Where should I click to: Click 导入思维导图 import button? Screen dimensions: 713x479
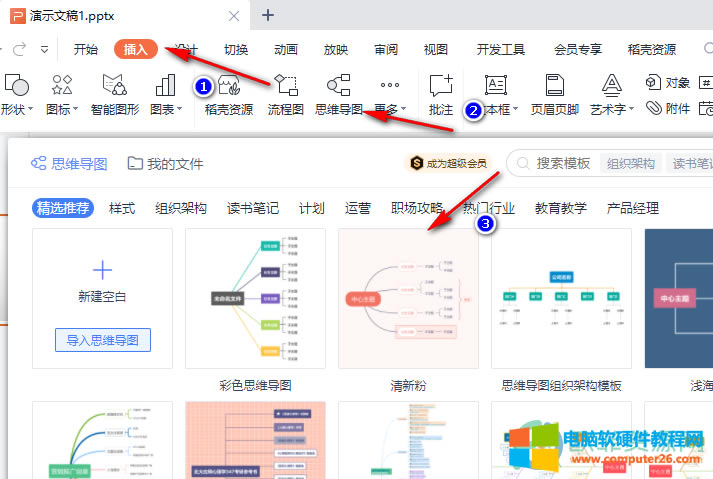(103, 340)
